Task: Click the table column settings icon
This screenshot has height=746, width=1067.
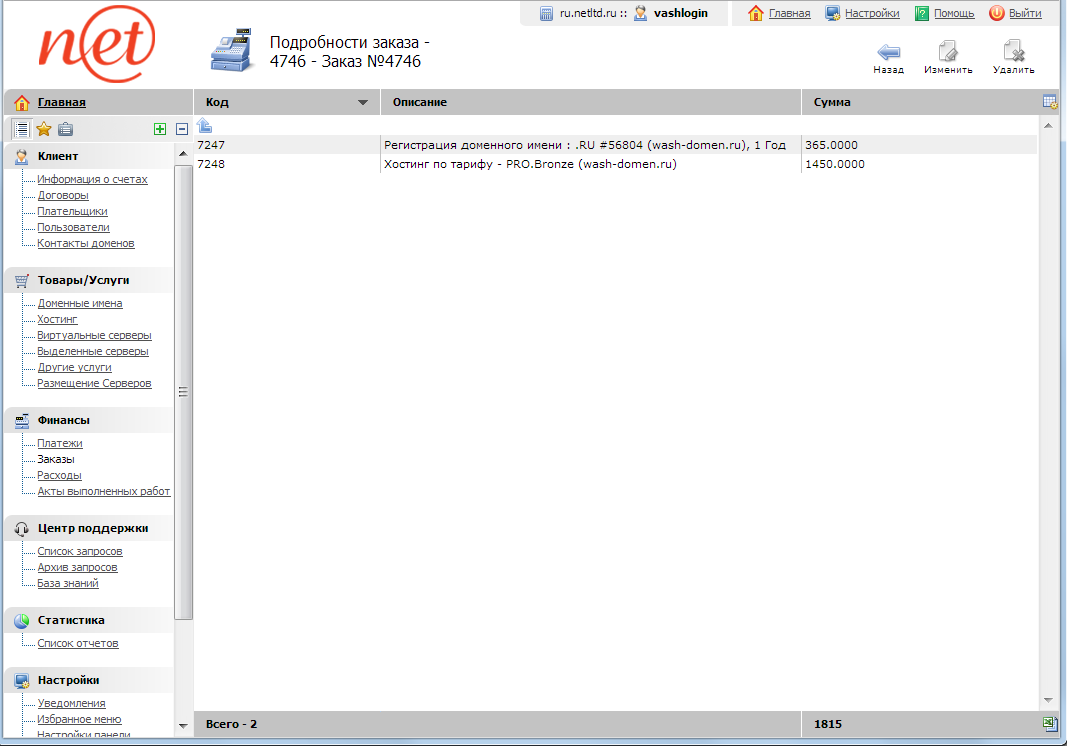Action: click(x=1049, y=102)
